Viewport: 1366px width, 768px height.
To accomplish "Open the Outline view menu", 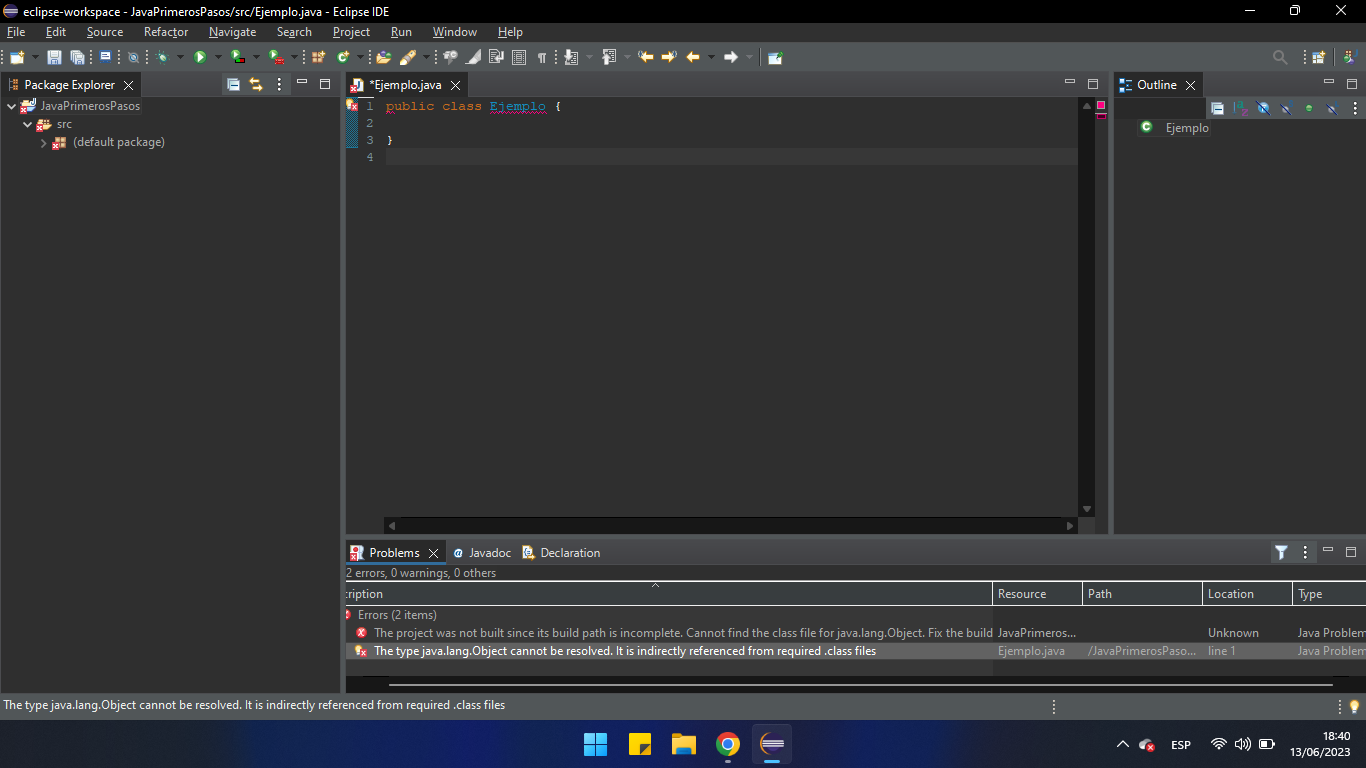I will [x=1355, y=108].
